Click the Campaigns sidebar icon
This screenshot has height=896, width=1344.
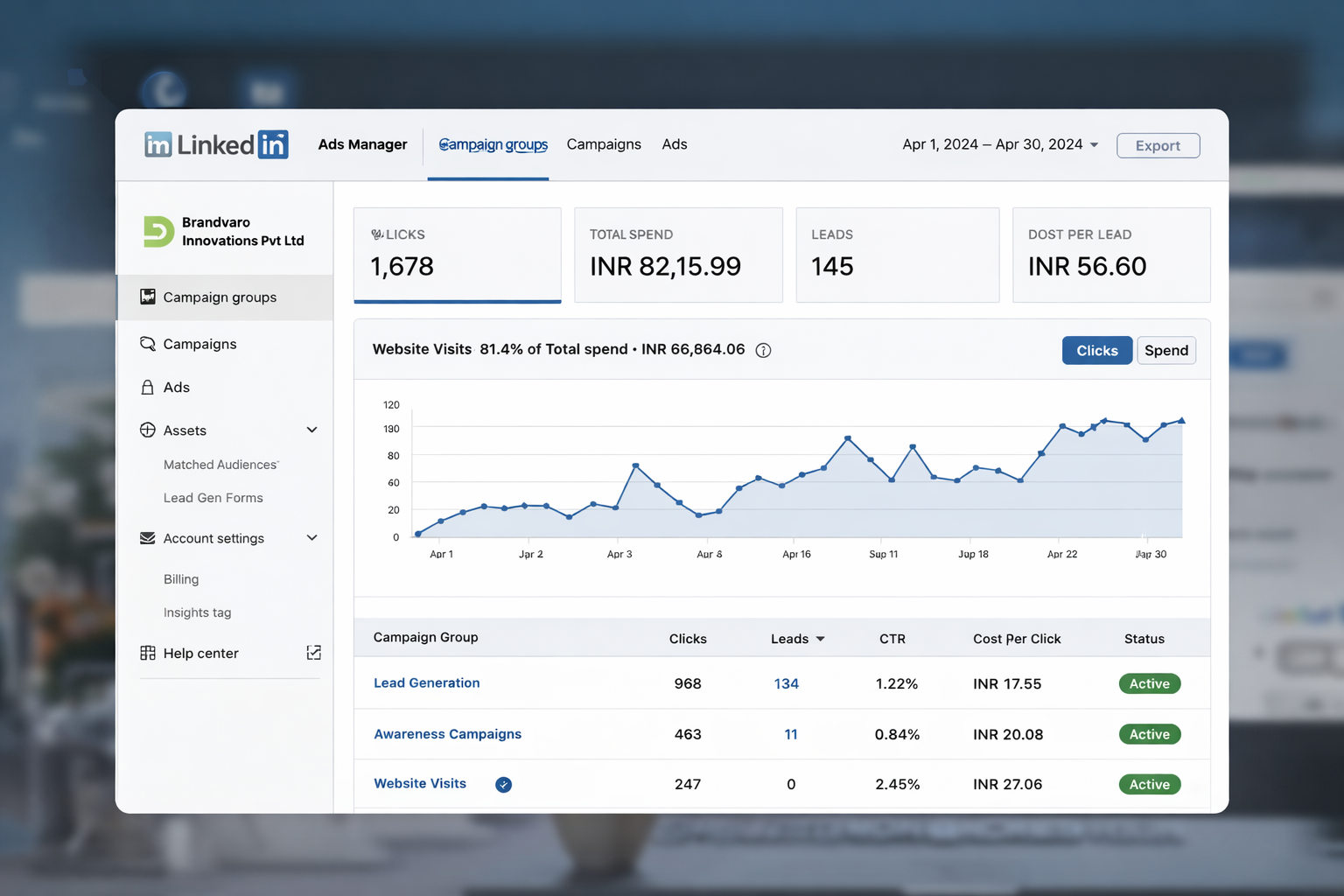point(148,344)
